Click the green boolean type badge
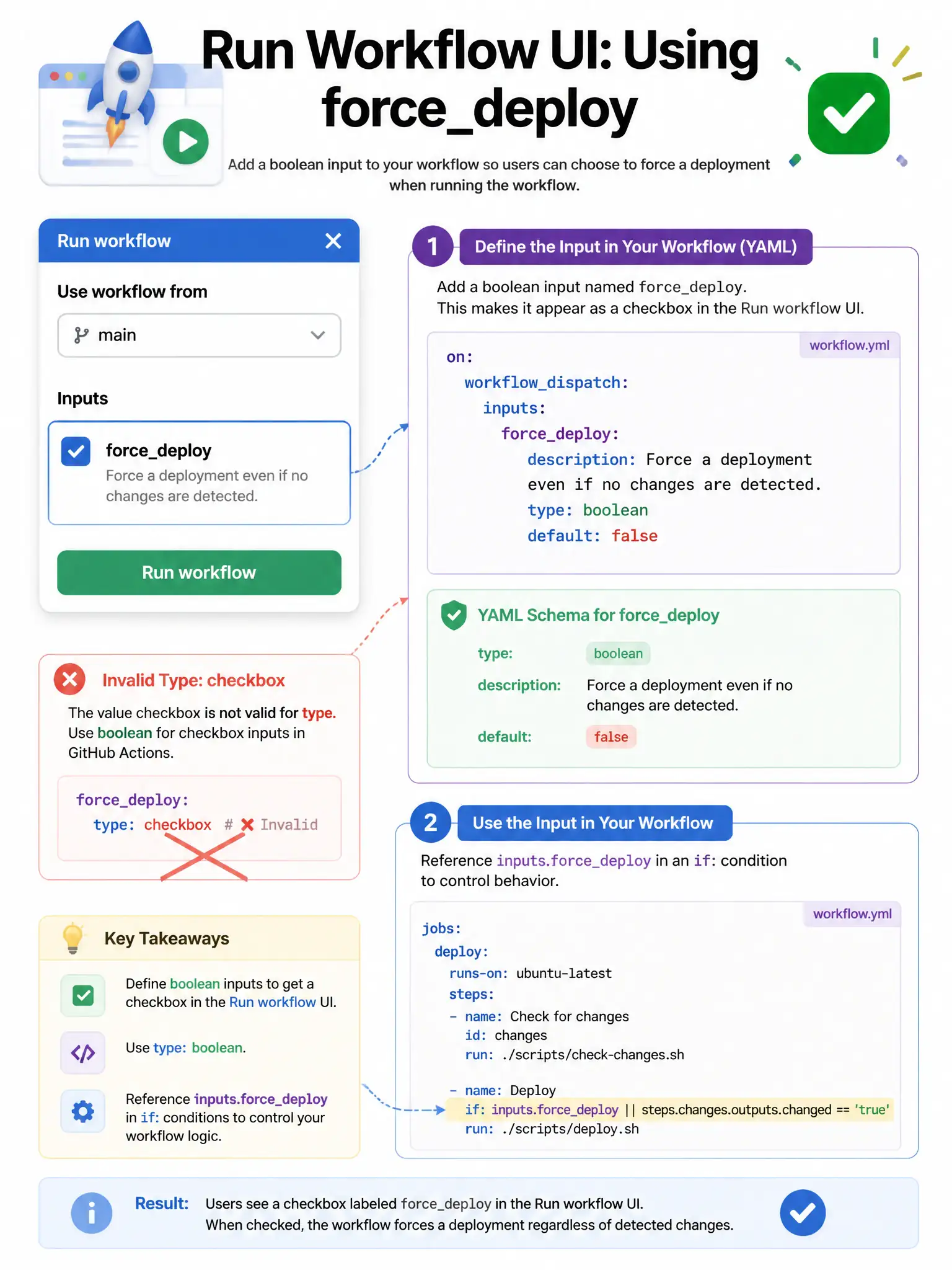 coord(618,654)
